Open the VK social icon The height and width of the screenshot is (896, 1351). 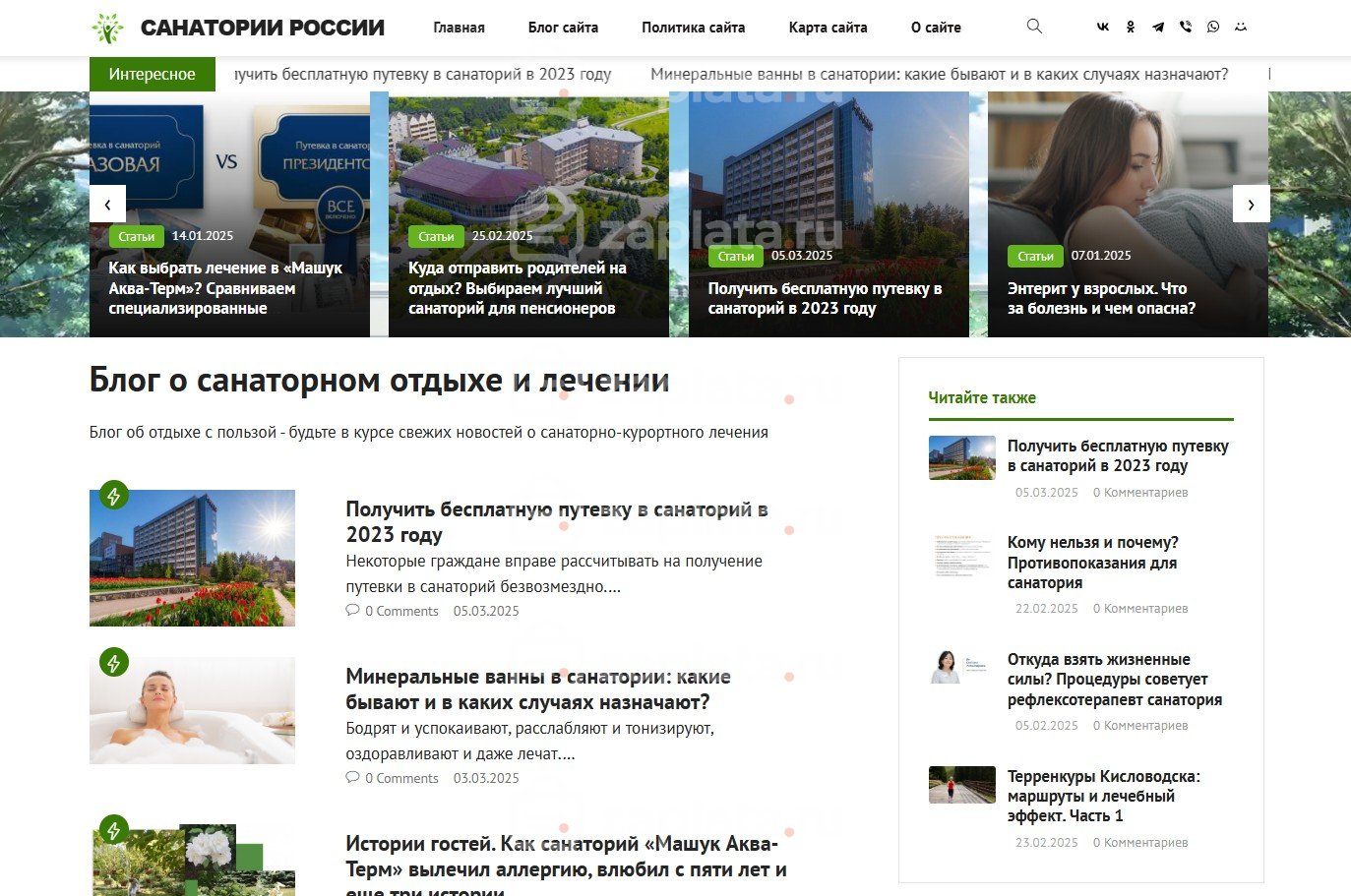pos(1103,28)
